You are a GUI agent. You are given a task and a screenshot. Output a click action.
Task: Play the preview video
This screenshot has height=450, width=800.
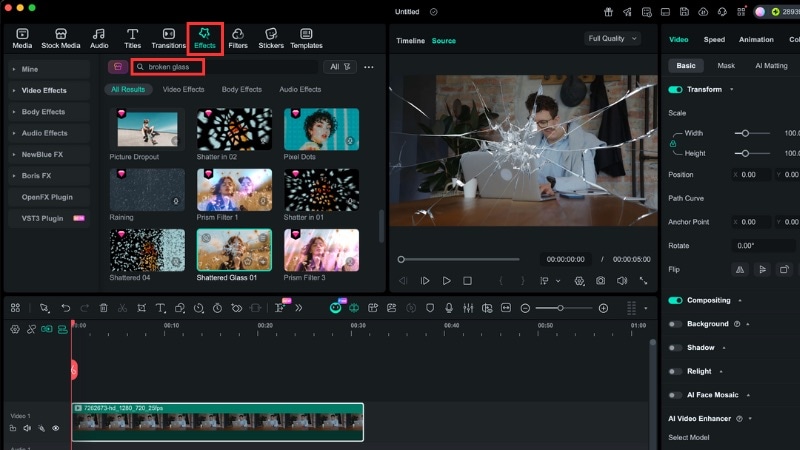(x=446, y=281)
